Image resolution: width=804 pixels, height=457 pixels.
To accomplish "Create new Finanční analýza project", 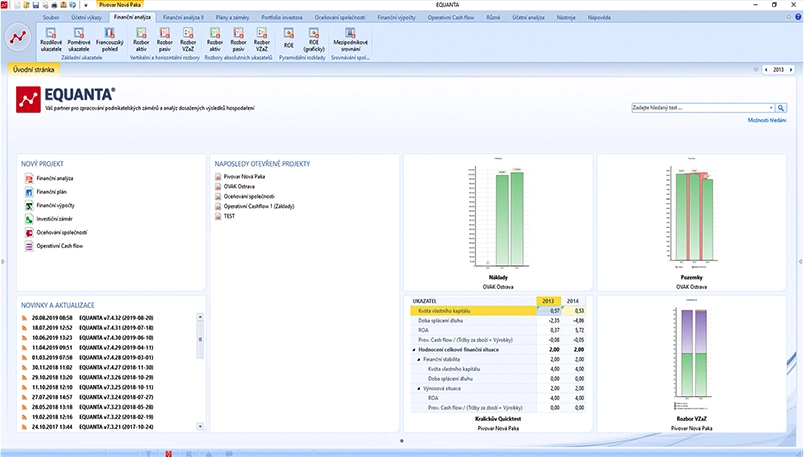I will click(x=49, y=178).
